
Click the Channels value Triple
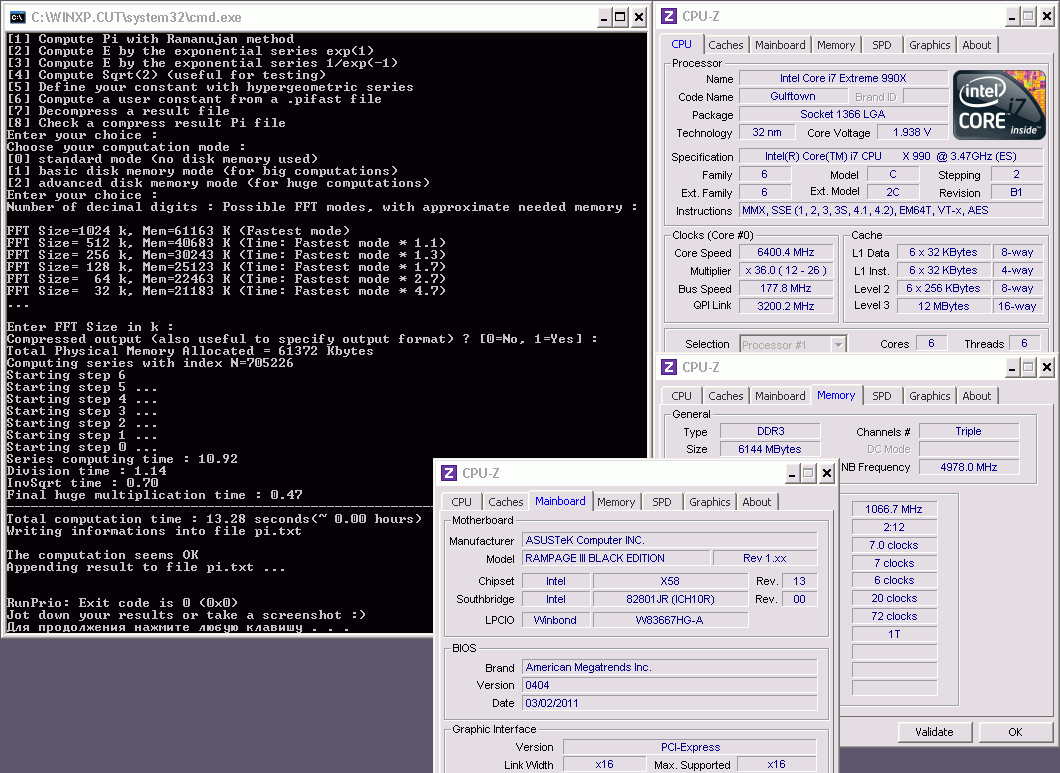[x=969, y=431]
